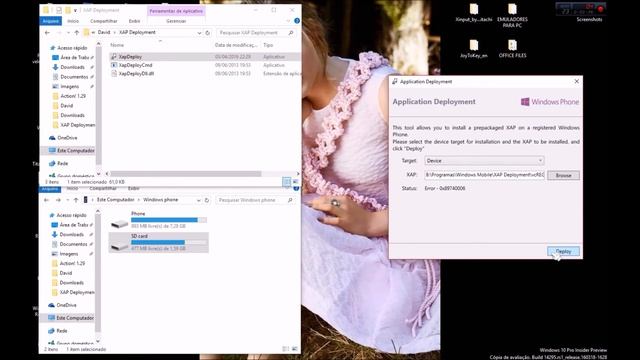Click the XAP file path field
The width and height of the screenshot is (640, 360).
click(484, 175)
